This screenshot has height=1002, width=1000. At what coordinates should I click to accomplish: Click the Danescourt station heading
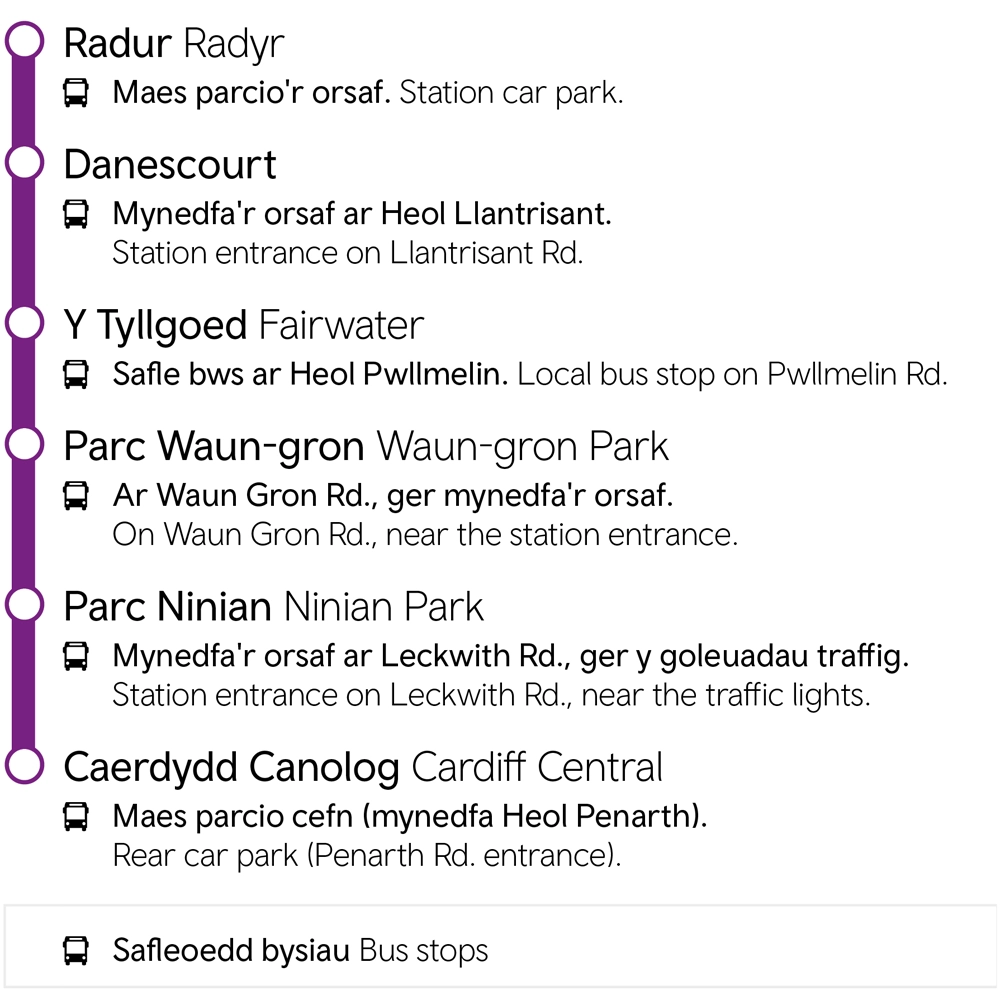click(170, 165)
